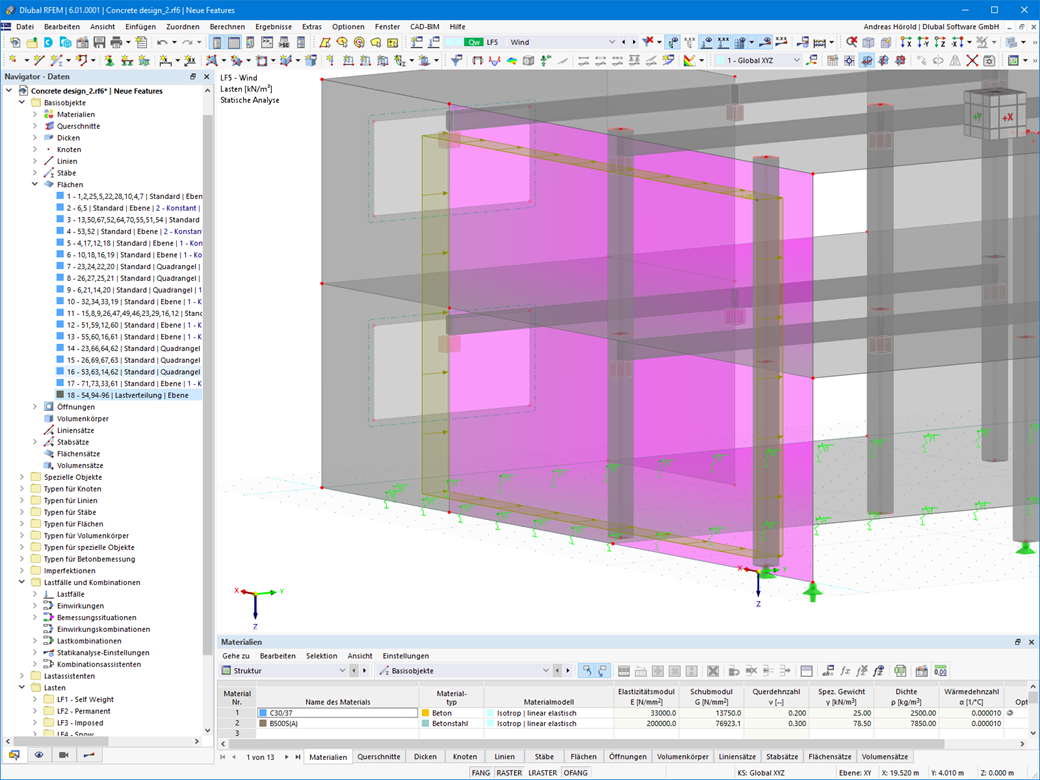Open the Basisobjekte dropdown in Materialien panel

coord(546,671)
